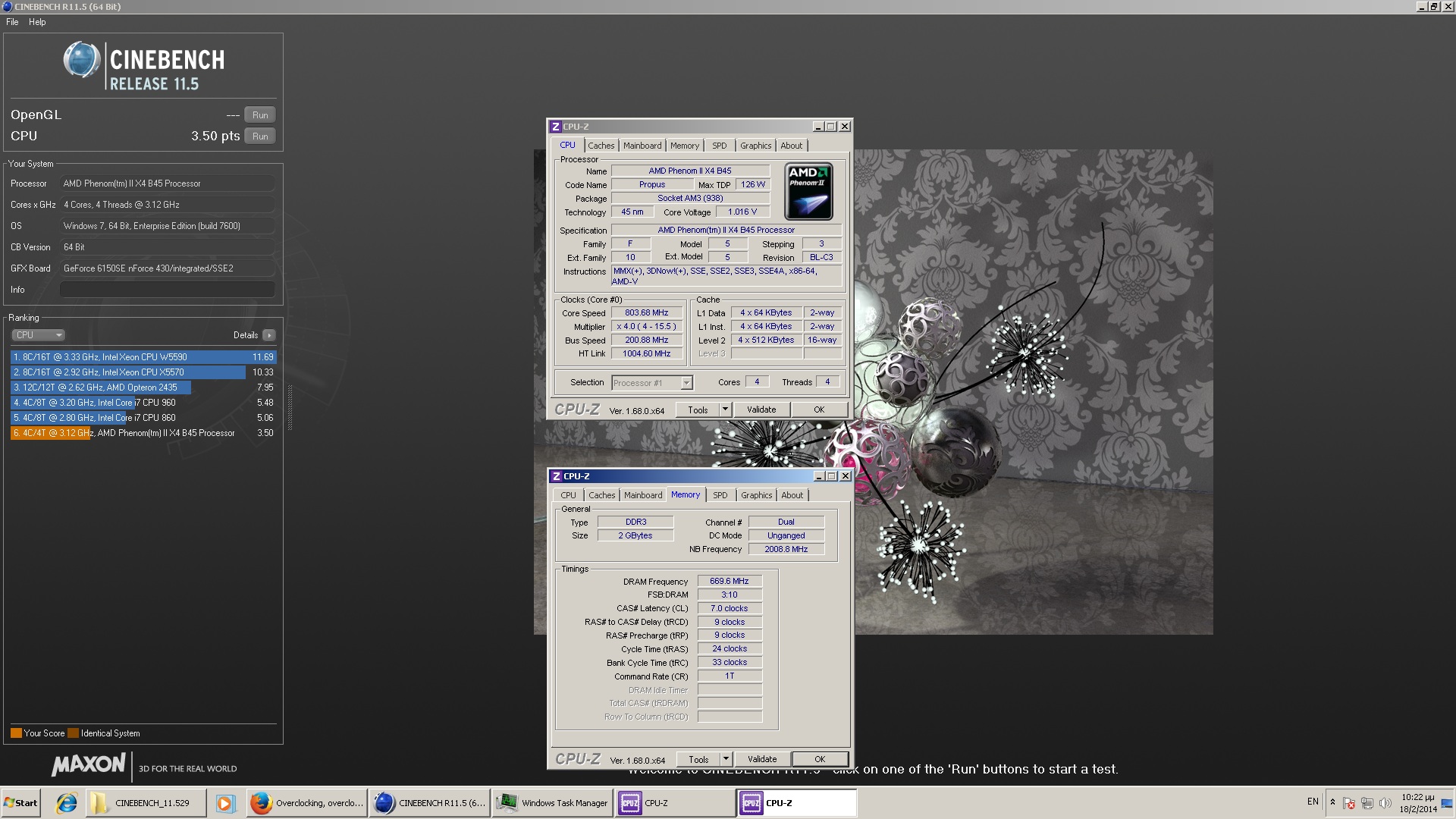The height and width of the screenshot is (819, 1456).
Task: Open CINEBENCH_11.529 folder taskbar button
Action: tap(146, 803)
